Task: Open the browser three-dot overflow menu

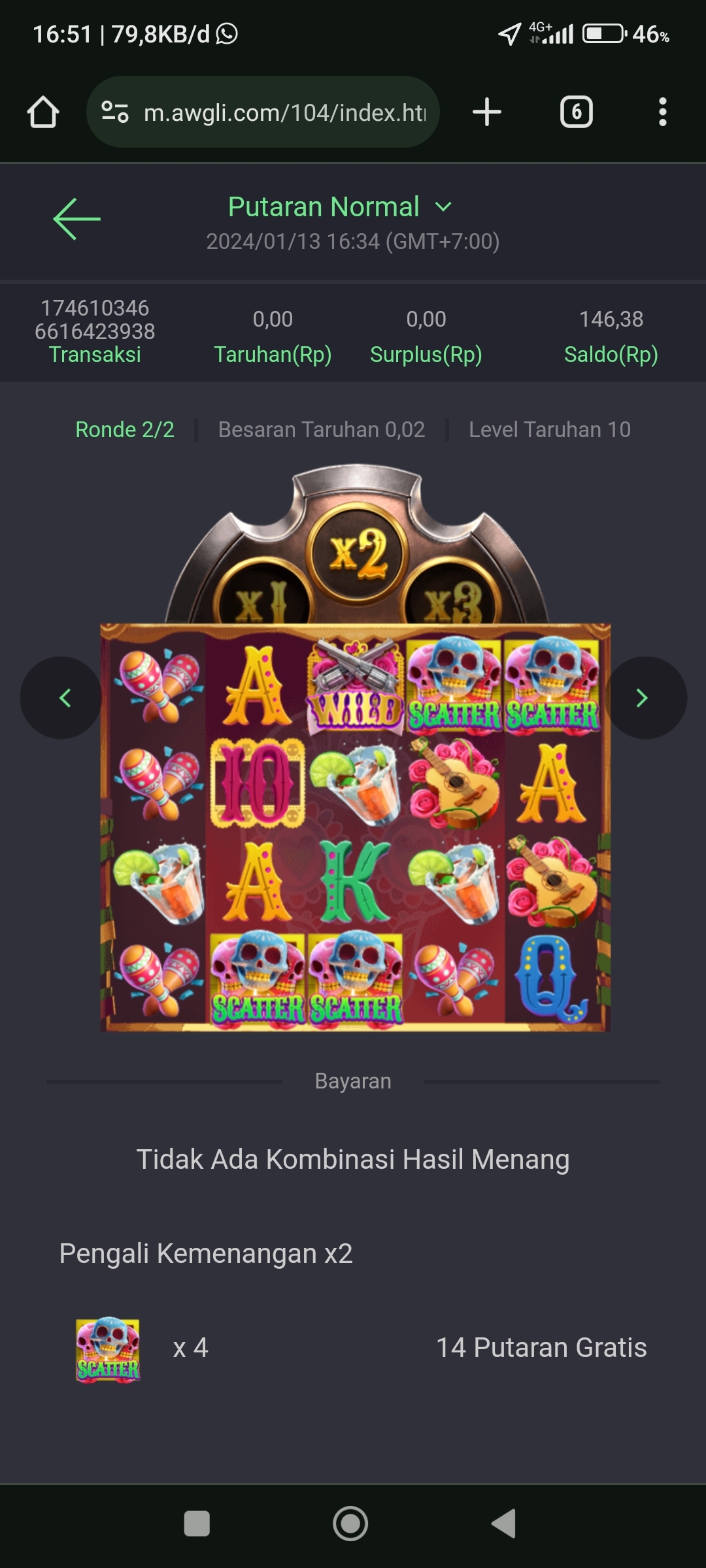Action: click(663, 112)
